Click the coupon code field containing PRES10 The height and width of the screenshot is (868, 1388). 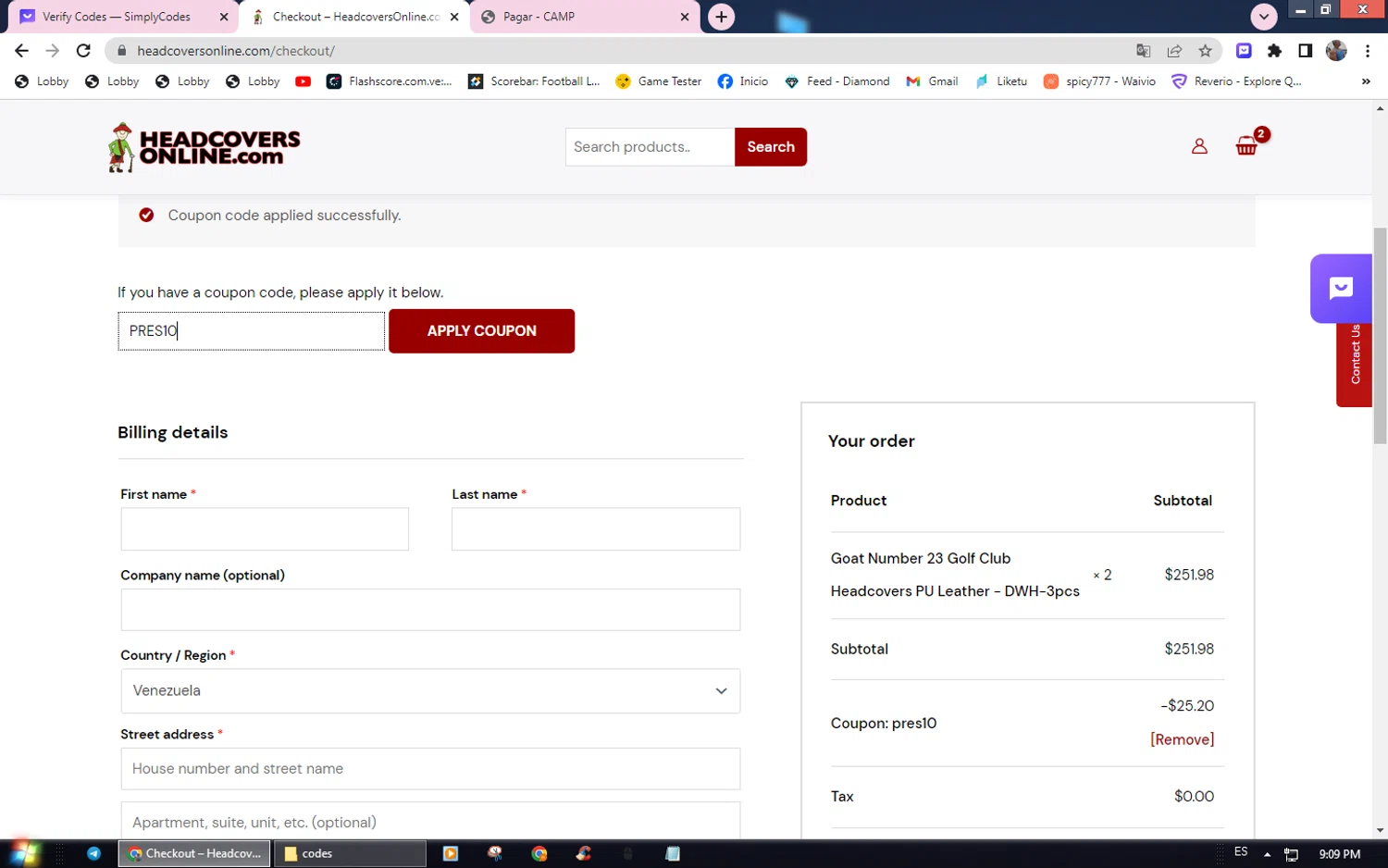(x=251, y=331)
